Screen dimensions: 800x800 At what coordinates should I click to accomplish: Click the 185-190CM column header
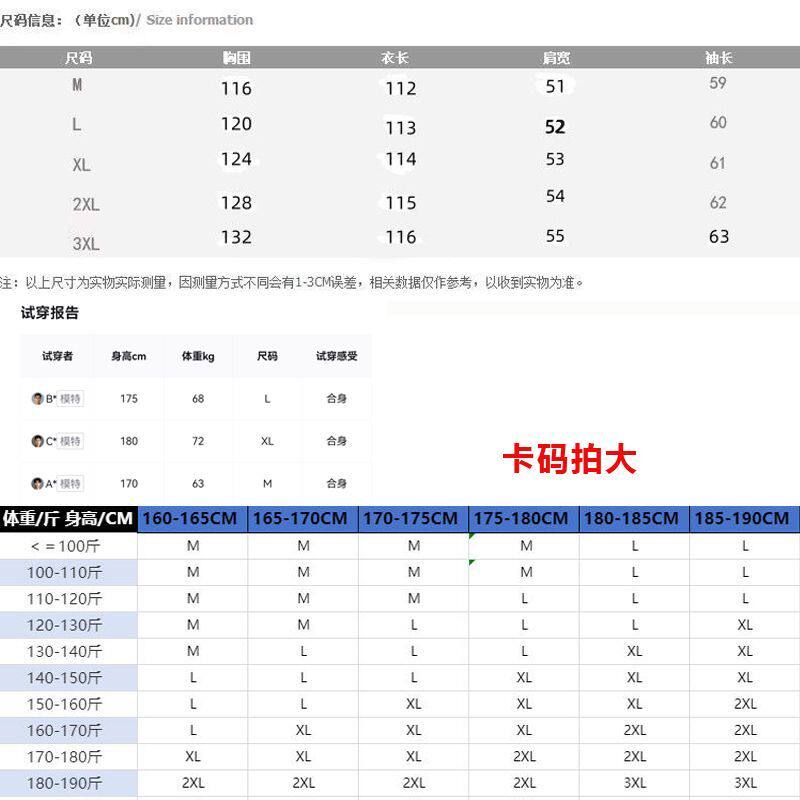pos(744,519)
